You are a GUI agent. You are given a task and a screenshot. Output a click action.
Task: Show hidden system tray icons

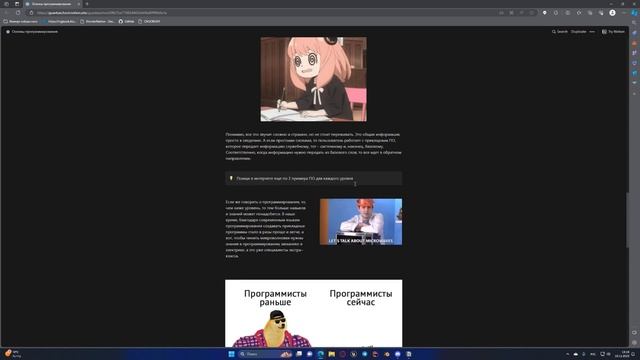point(567,354)
